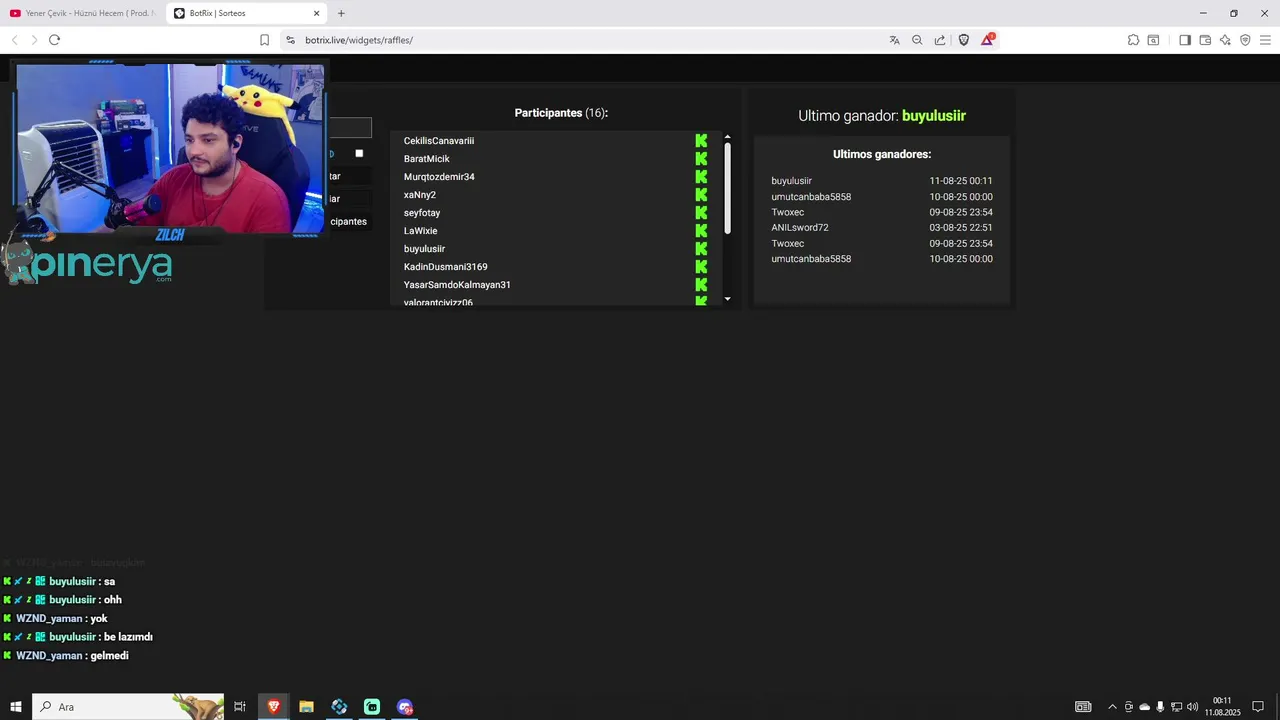
Task: Click the webcam overlay thumbnail
Action: [170, 150]
